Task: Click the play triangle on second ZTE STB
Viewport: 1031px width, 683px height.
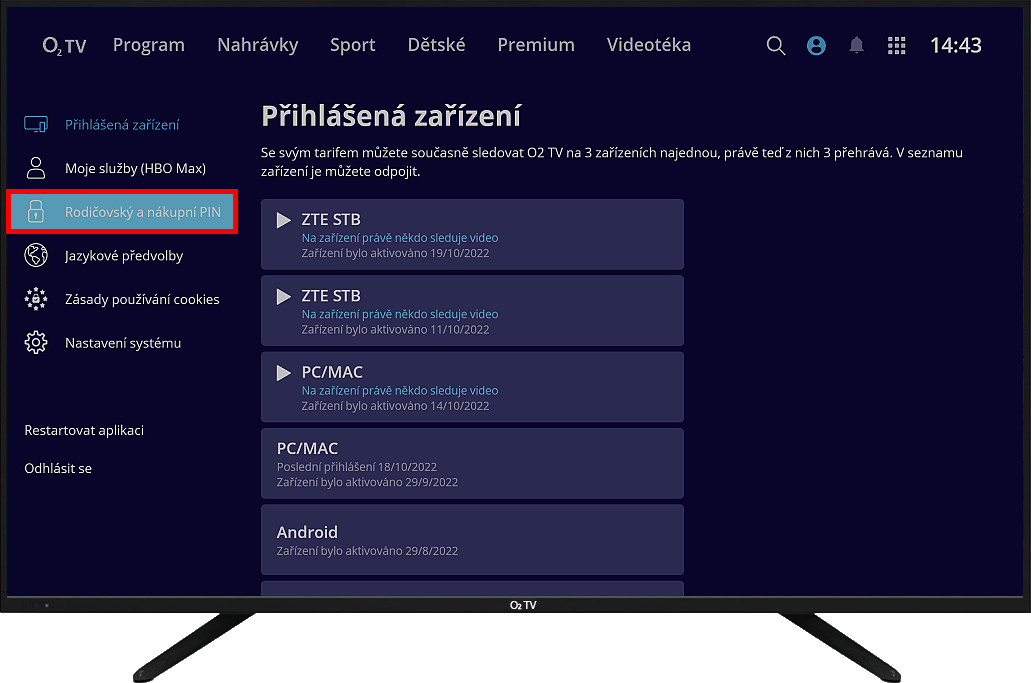Action: click(284, 296)
